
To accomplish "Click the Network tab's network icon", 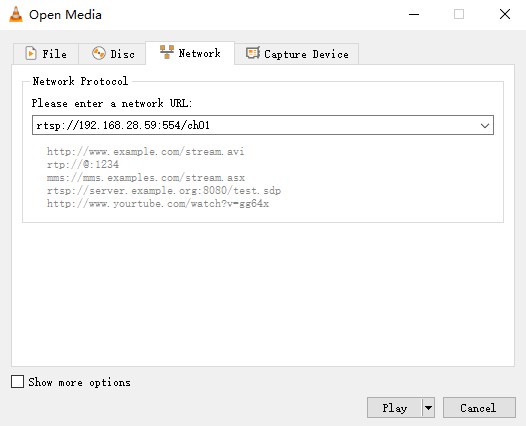I will coord(167,52).
